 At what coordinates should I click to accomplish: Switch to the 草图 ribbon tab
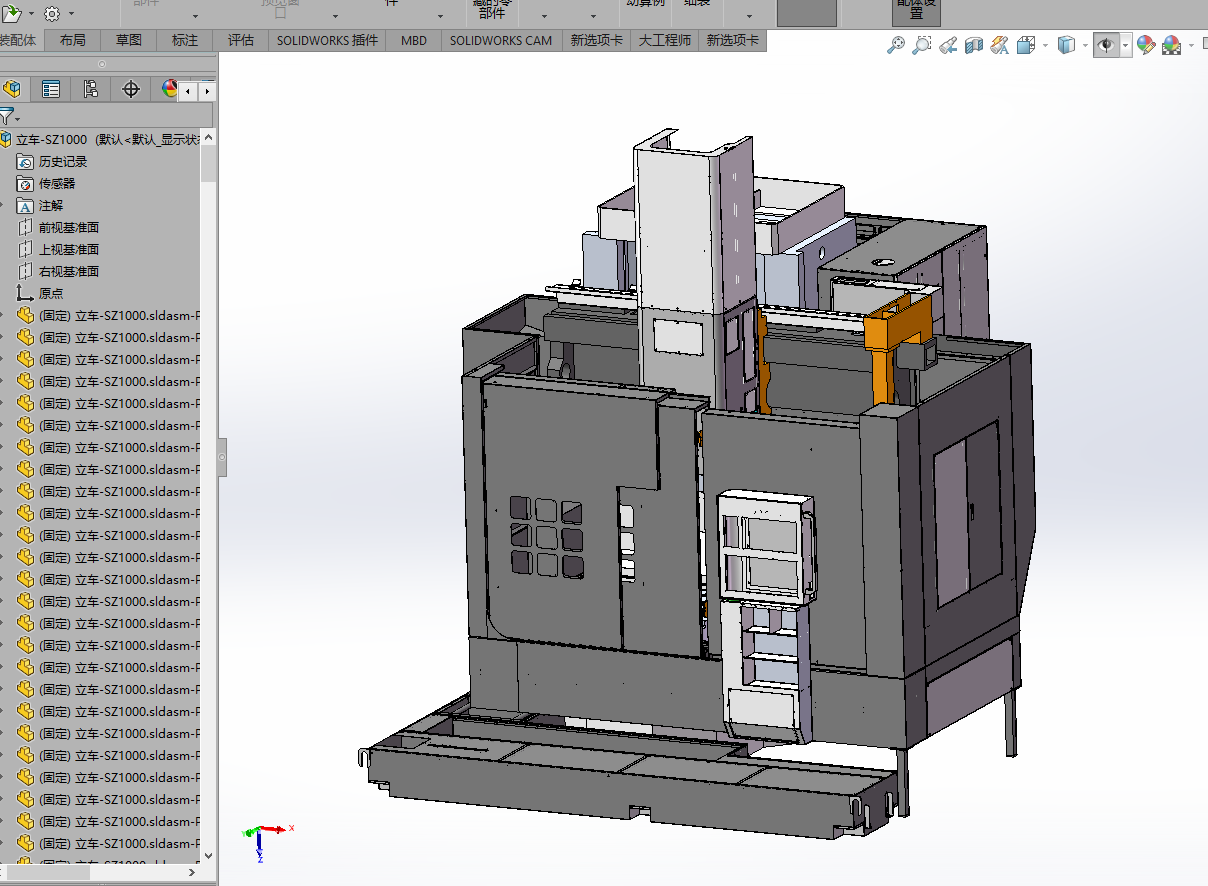[x=128, y=41]
